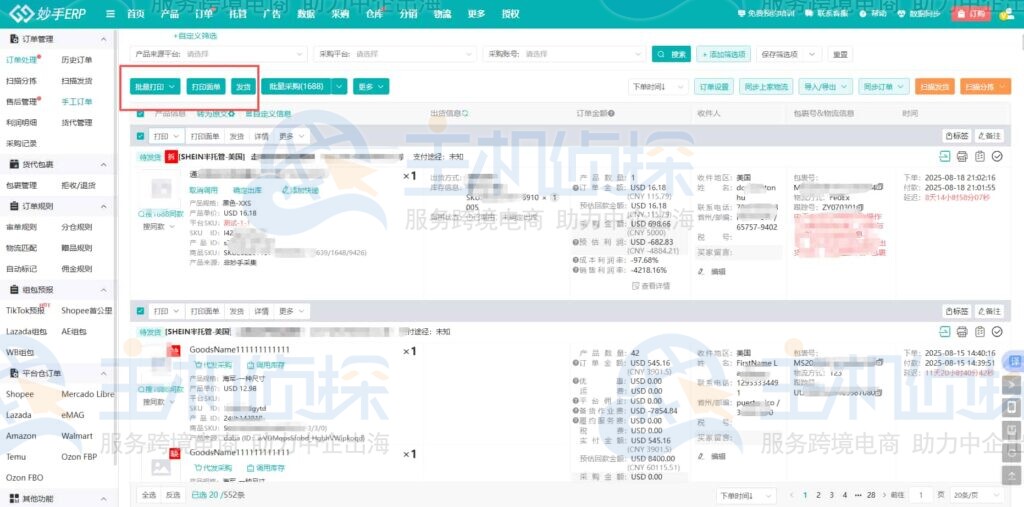Open 数据同步 in the top bar
This screenshot has width=1024, height=507.
[x=920, y=14]
